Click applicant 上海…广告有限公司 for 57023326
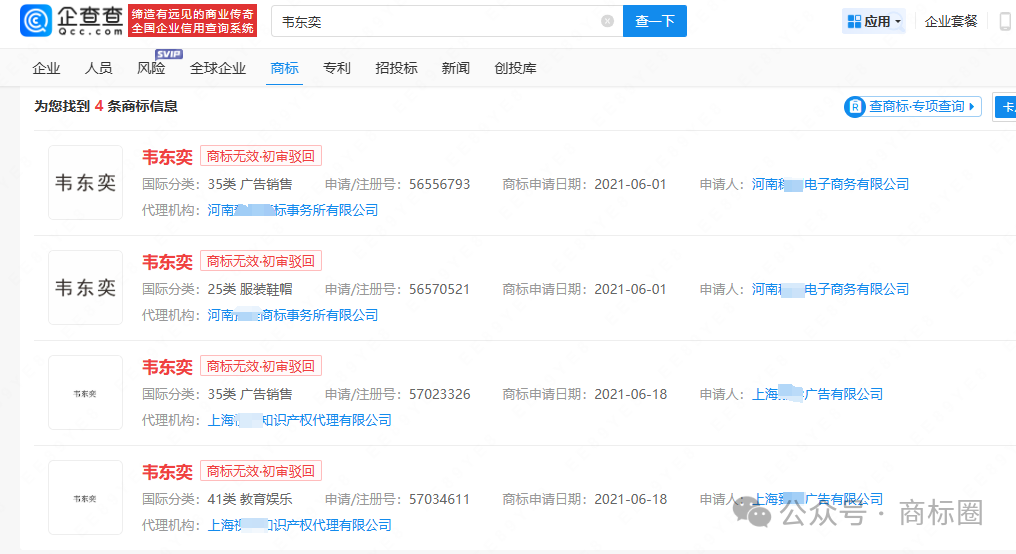This screenshot has width=1016, height=554. pos(817,394)
